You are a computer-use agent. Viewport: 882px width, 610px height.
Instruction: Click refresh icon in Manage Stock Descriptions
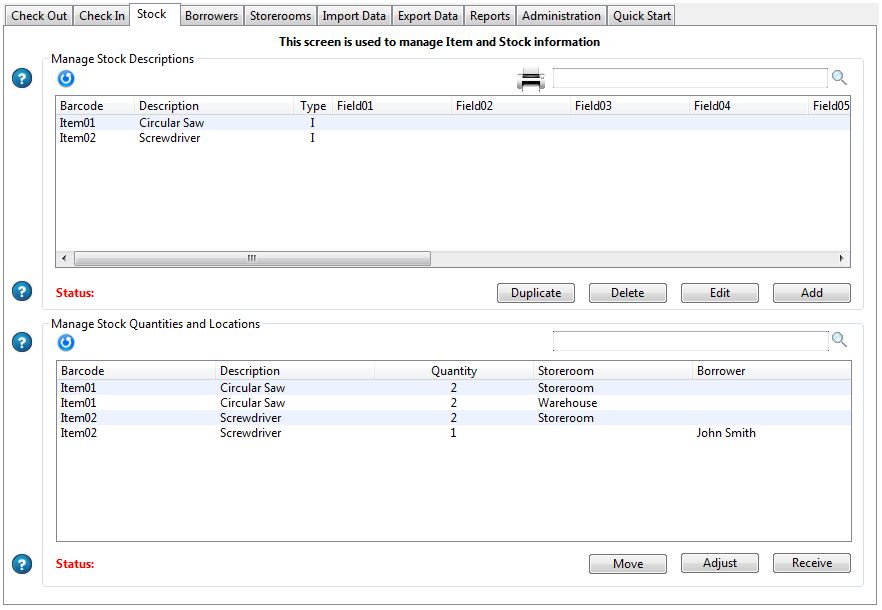tap(66, 79)
